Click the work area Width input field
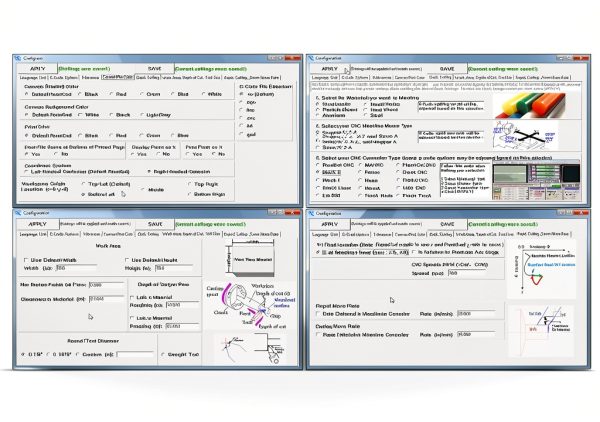The image size is (600, 422). [76, 268]
